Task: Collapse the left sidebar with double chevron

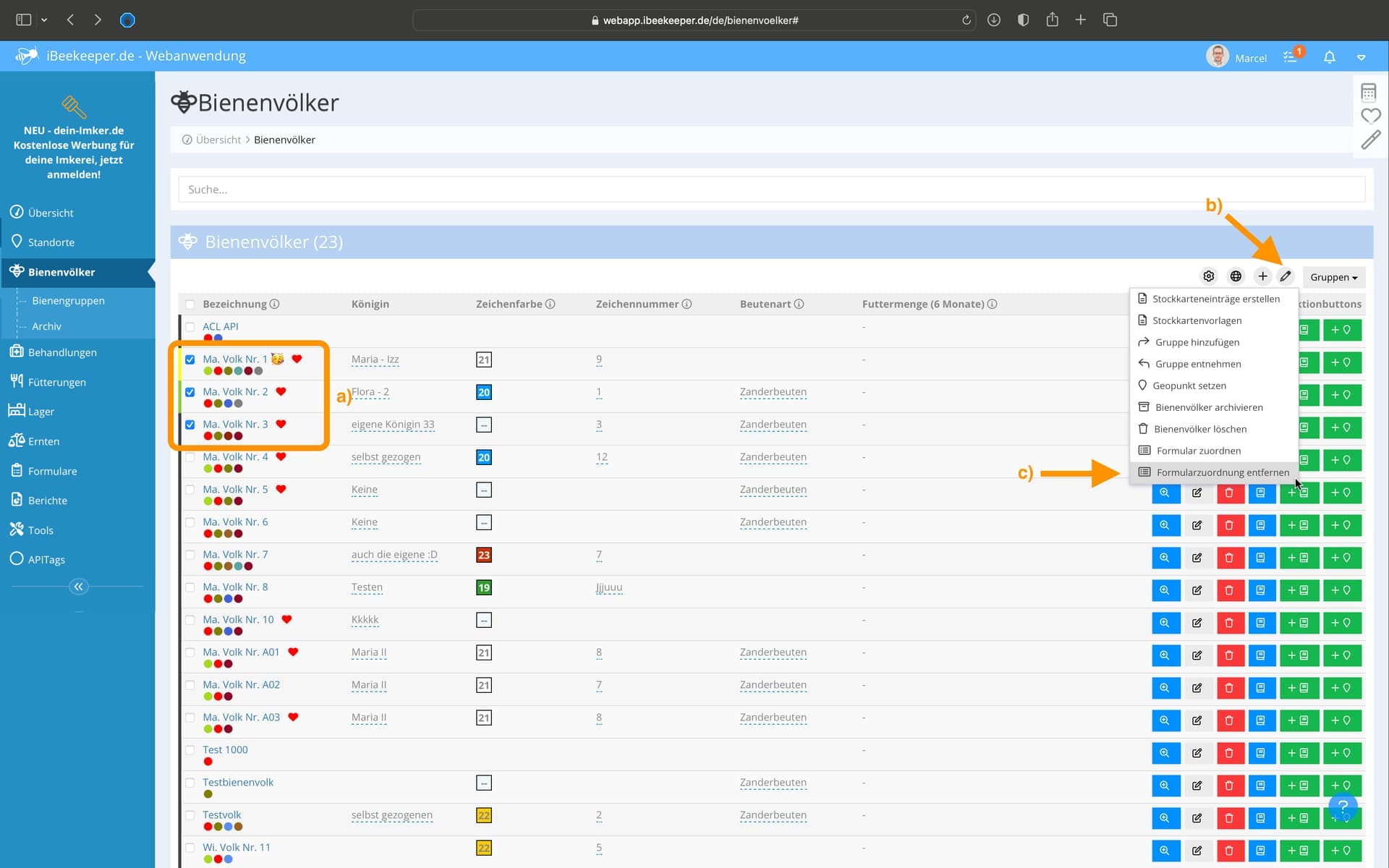Action: tap(78, 587)
